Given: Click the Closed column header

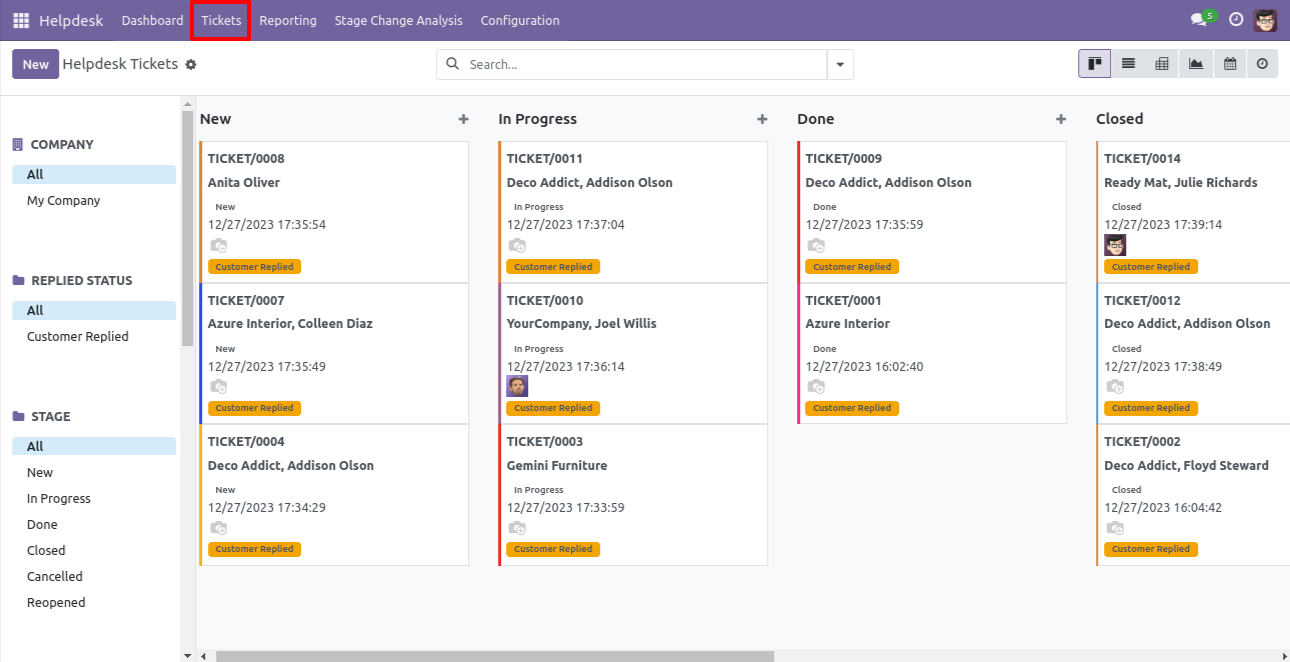Looking at the screenshot, I should coord(1120,119).
